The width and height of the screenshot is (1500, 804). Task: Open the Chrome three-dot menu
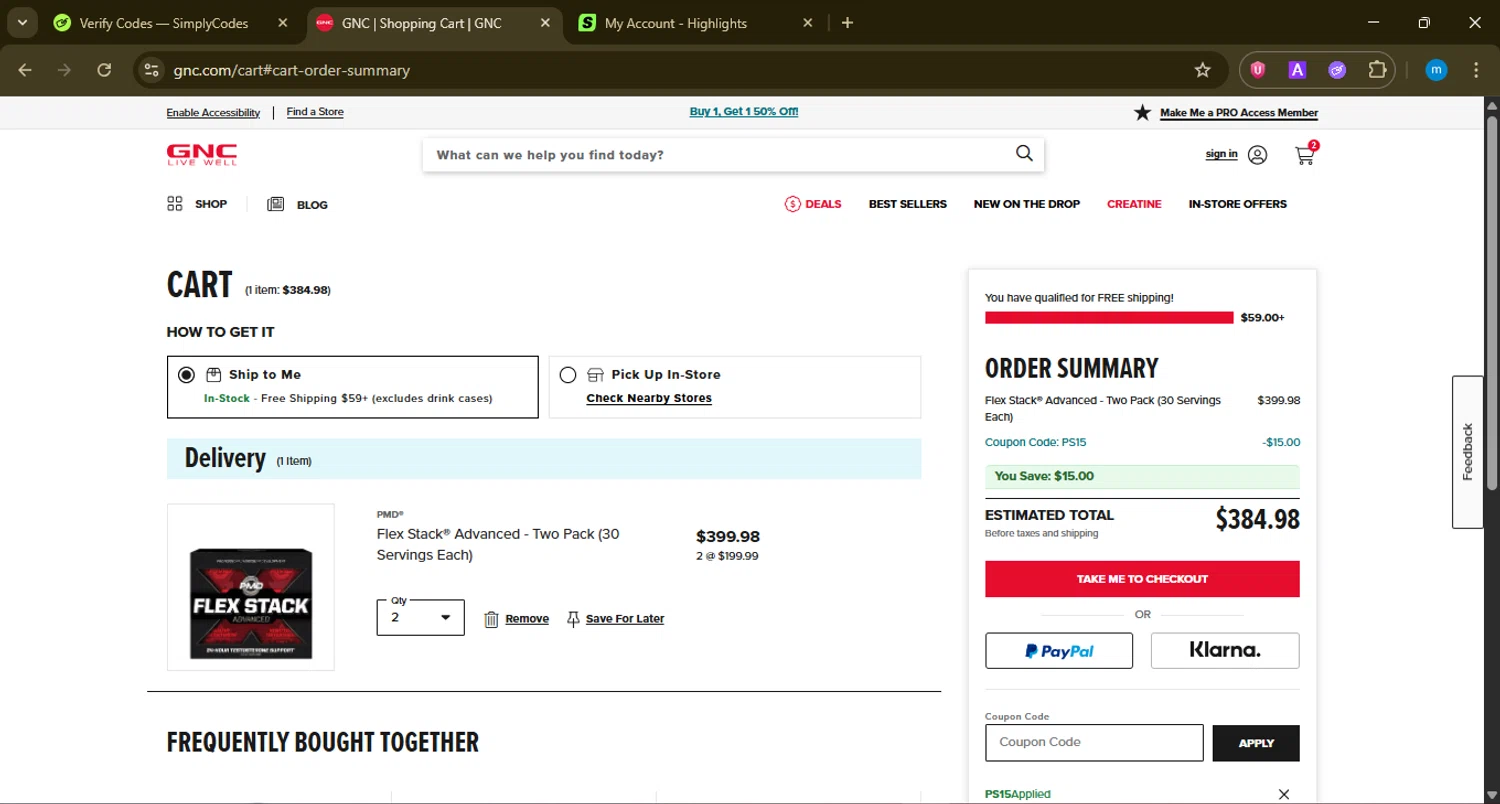(1476, 70)
